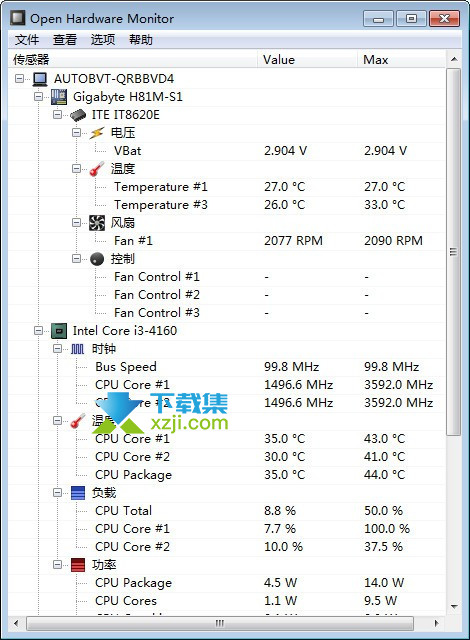
Task: Select CPU Package at 4.5 W
Action: pyautogui.click(x=227, y=583)
